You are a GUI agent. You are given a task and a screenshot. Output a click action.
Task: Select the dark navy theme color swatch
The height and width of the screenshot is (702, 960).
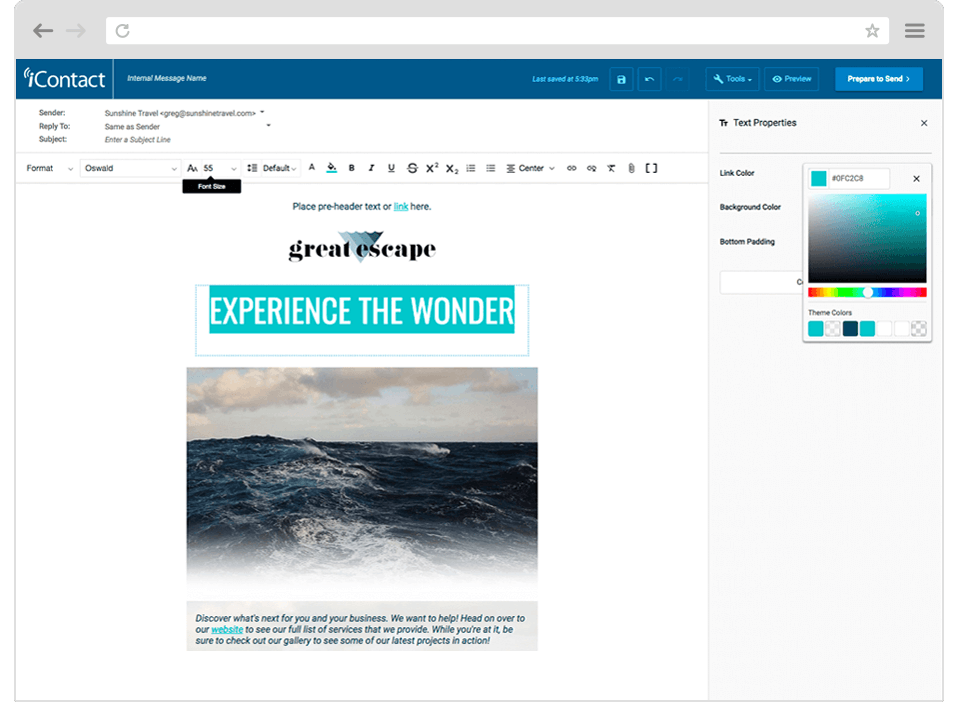(x=850, y=329)
